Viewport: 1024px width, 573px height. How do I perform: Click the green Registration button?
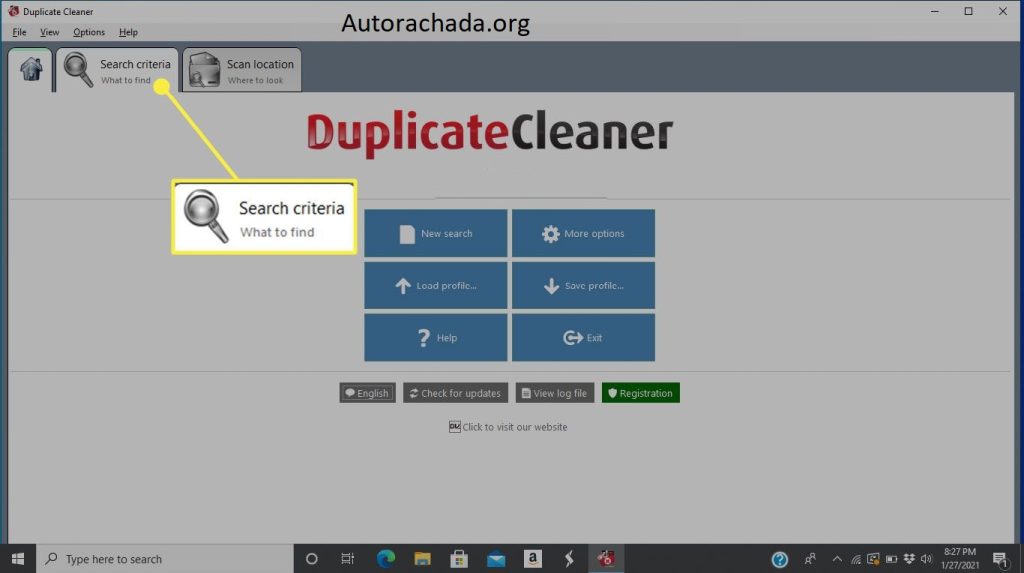point(640,393)
